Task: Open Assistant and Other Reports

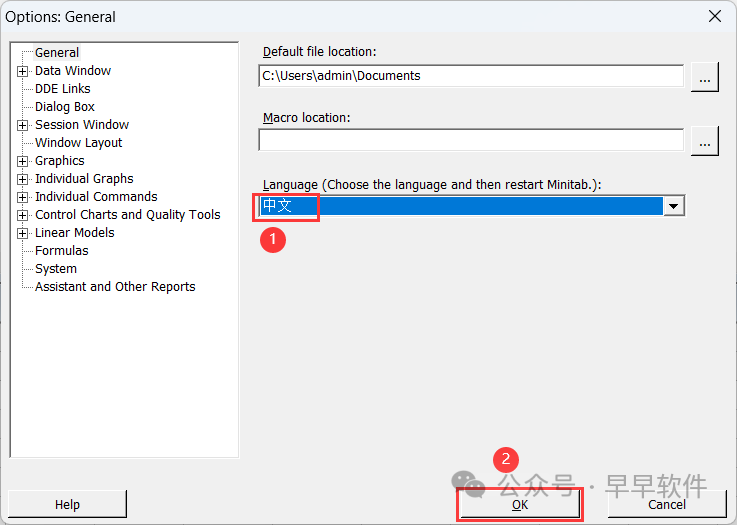Action: point(115,287)
